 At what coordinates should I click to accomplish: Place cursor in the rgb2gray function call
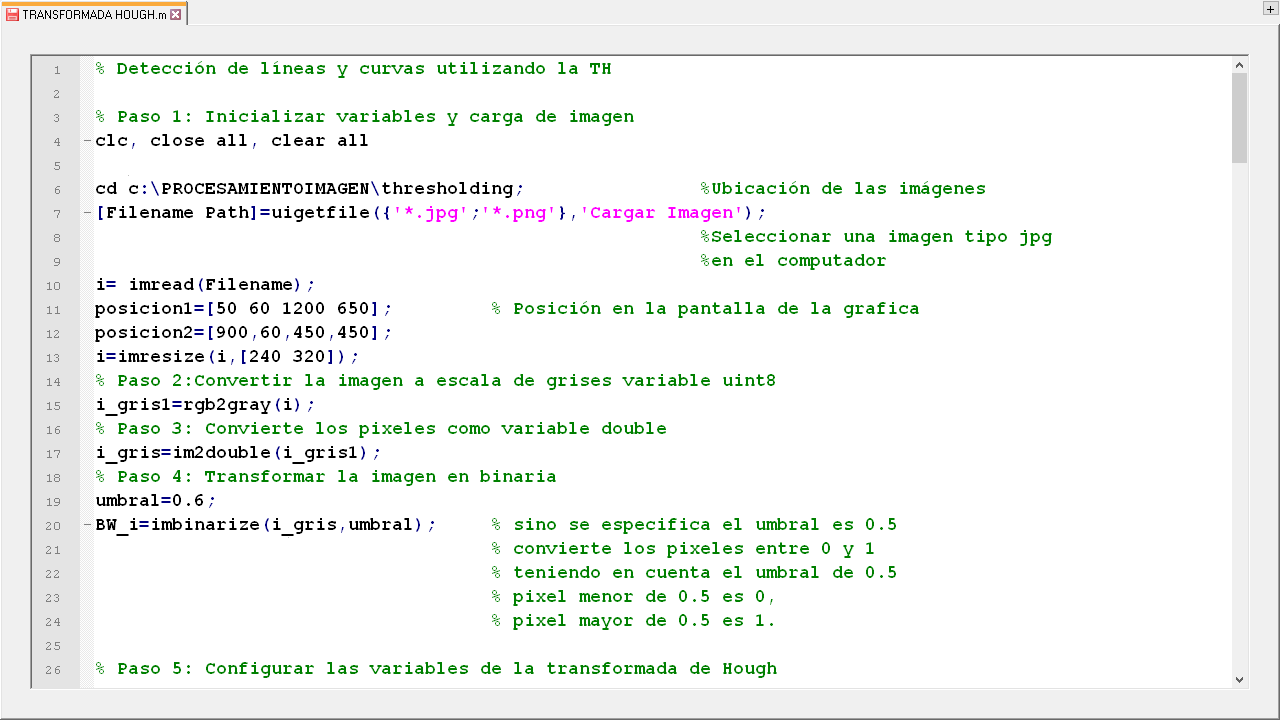[226, 405]
